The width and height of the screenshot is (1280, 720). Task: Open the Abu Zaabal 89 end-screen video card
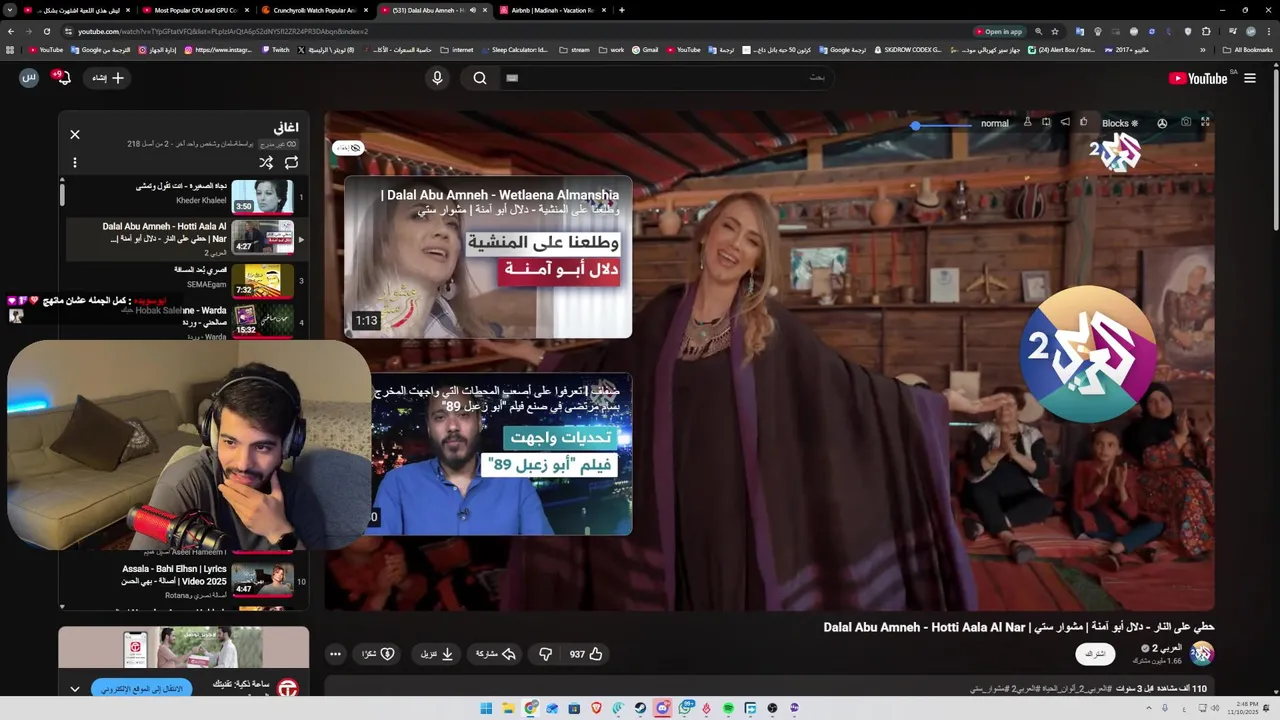point(500,455)
